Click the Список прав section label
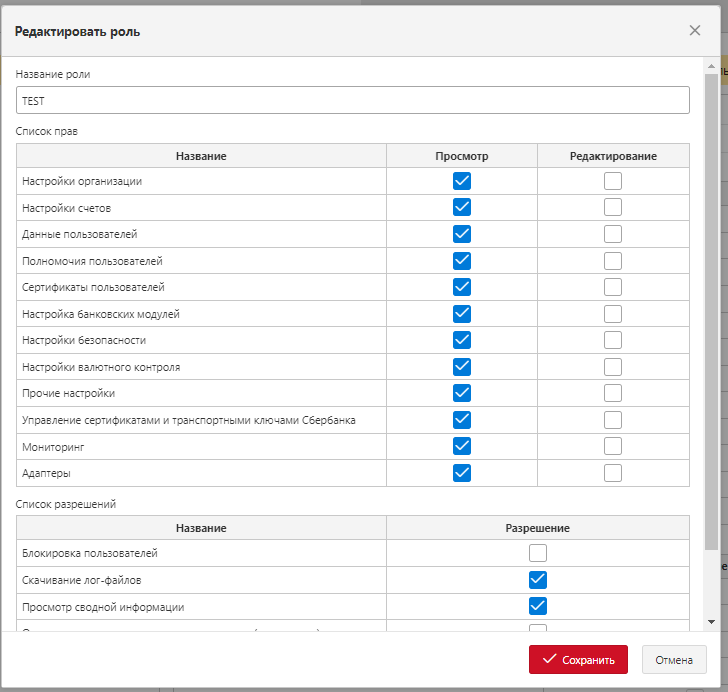Screen dimensions: 728x692 coord(46,131)
